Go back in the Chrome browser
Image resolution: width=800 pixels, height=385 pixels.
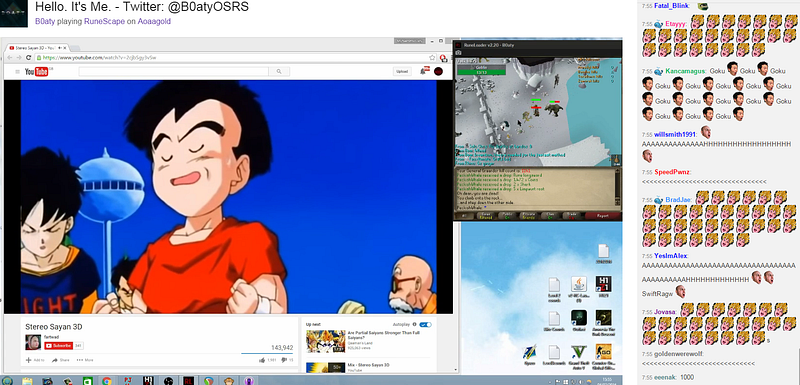pos(11,58)
